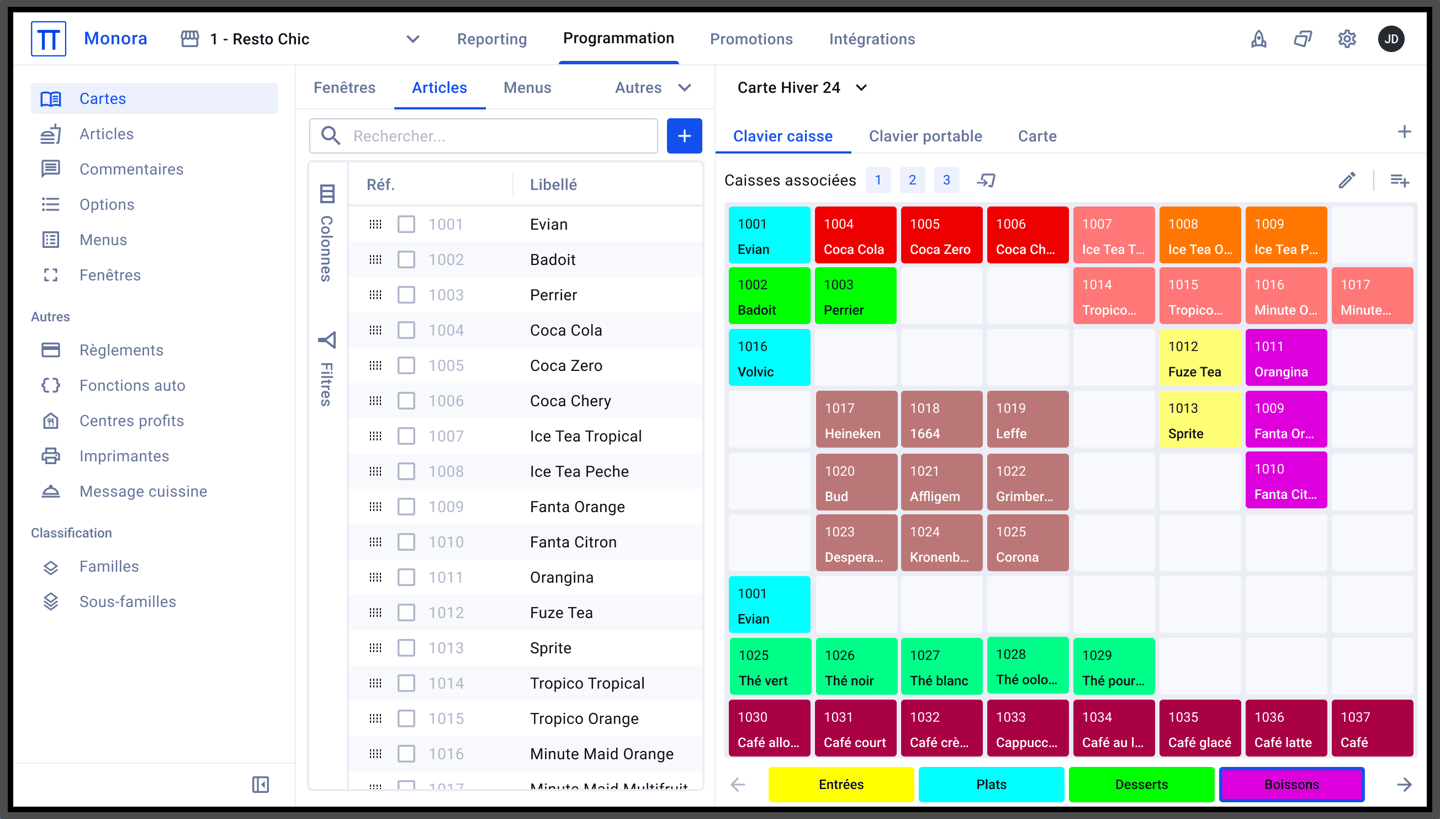This screenshot has height=819, width=1440.
Task: Check the box for article 1006 Coca Chery
Action: point(406,401)
